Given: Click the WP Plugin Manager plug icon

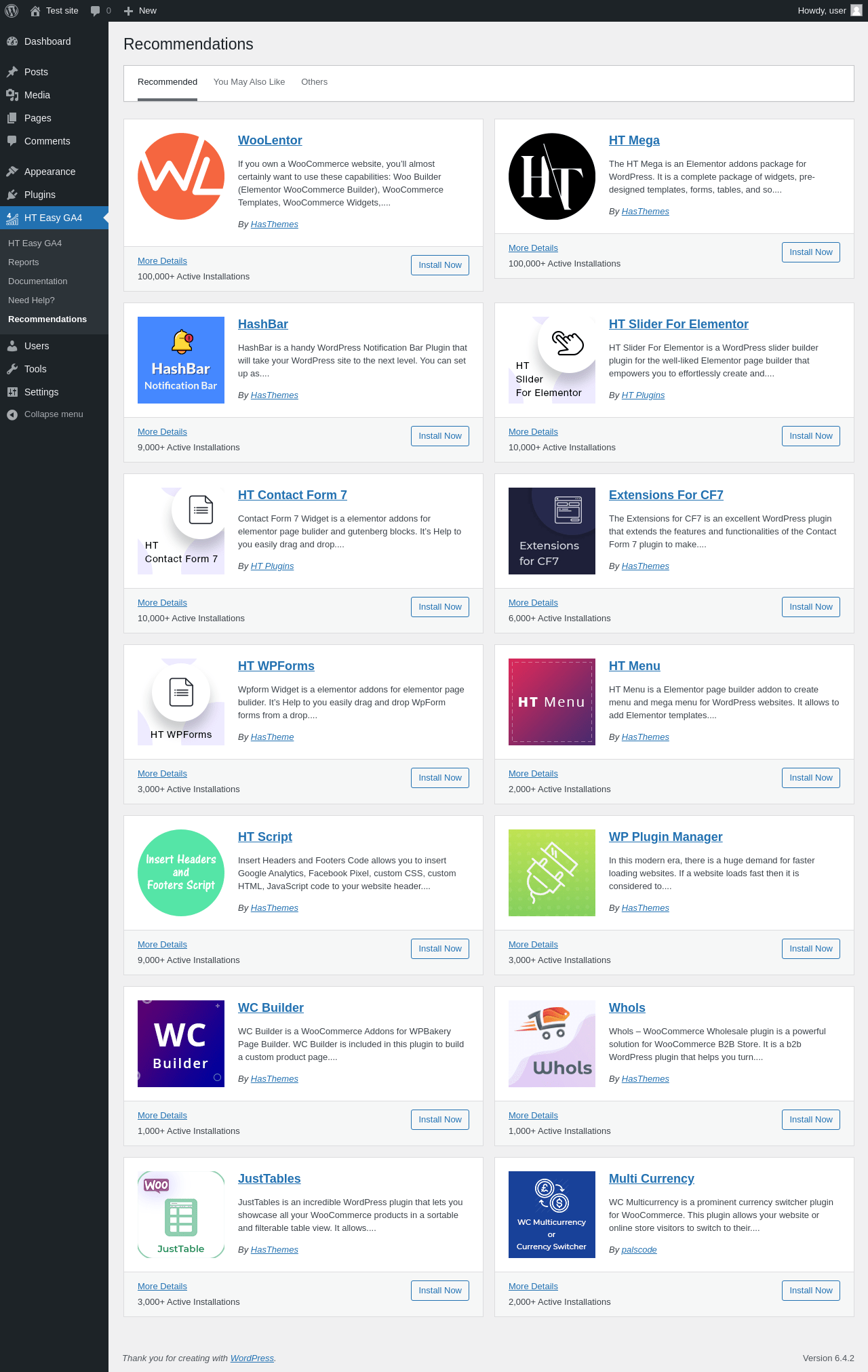Looking at the screenshot, I should (x=552, y=873).
